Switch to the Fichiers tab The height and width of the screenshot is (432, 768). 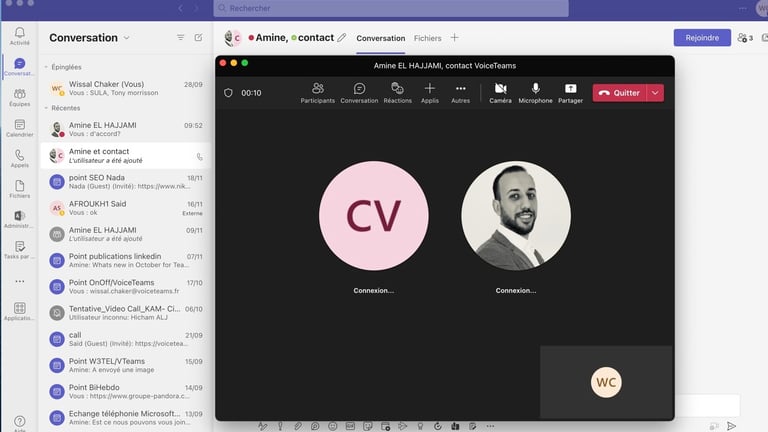[x=427, y=38]
